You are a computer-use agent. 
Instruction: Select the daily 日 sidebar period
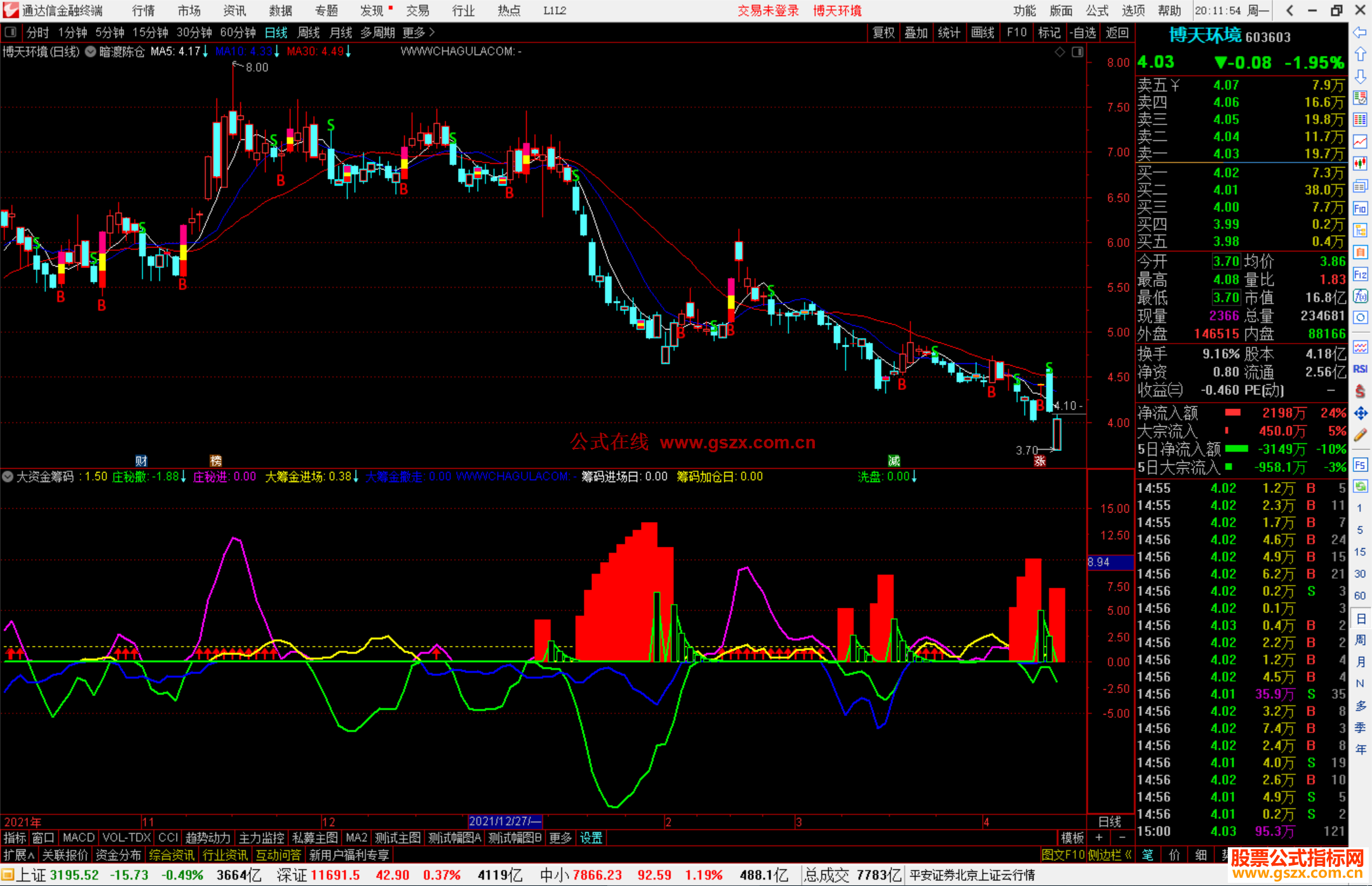1360,619
